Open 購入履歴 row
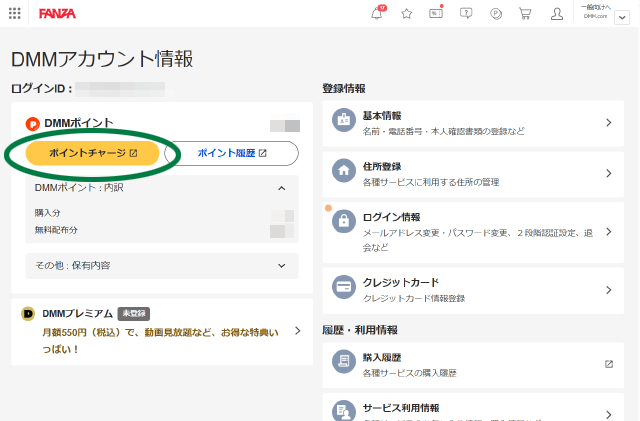The width and height of the screenshot is (640, 421). 473,365
